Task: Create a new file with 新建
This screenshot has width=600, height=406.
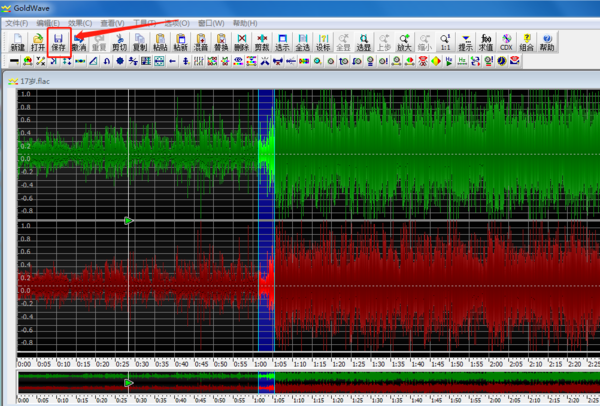Action: click(x=17, y=42)
